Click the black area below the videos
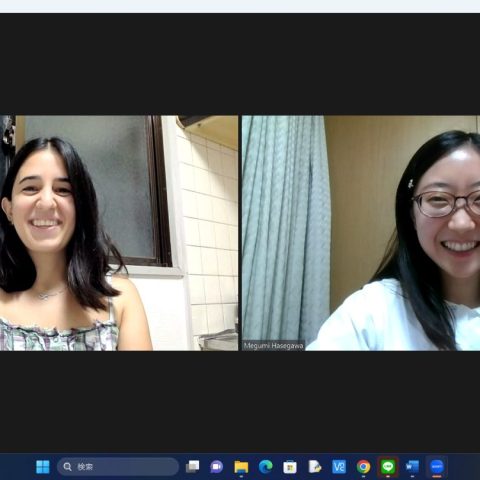This screenshot has height=480, width=480. pyautogui.click(x=240, y=402)
